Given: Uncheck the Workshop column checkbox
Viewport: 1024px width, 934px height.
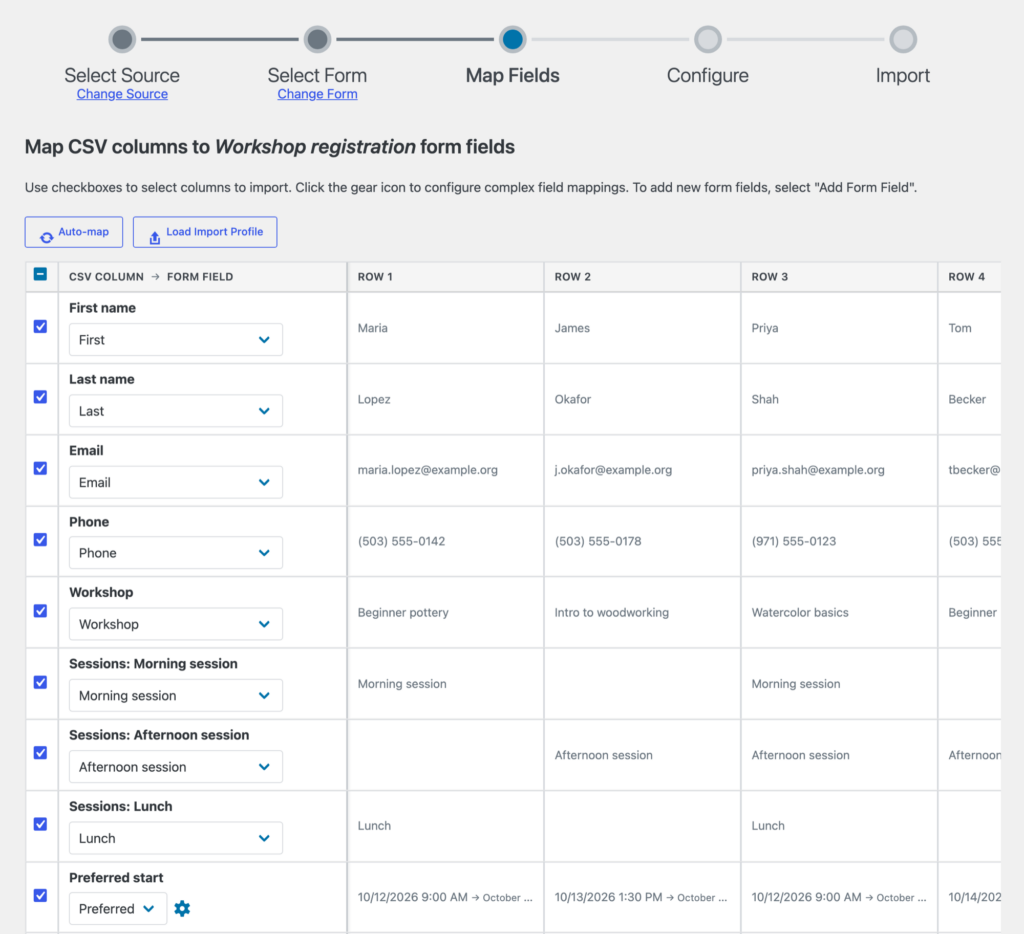Looking at the screenshot, I should pyautogui.click(x=40, y=611).
